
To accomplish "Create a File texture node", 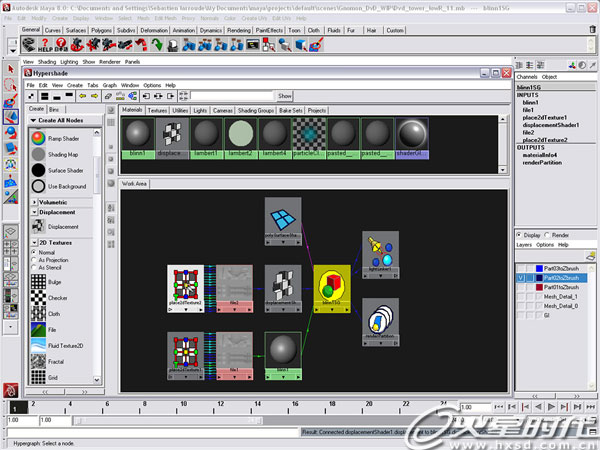I will tap(38, 329).
